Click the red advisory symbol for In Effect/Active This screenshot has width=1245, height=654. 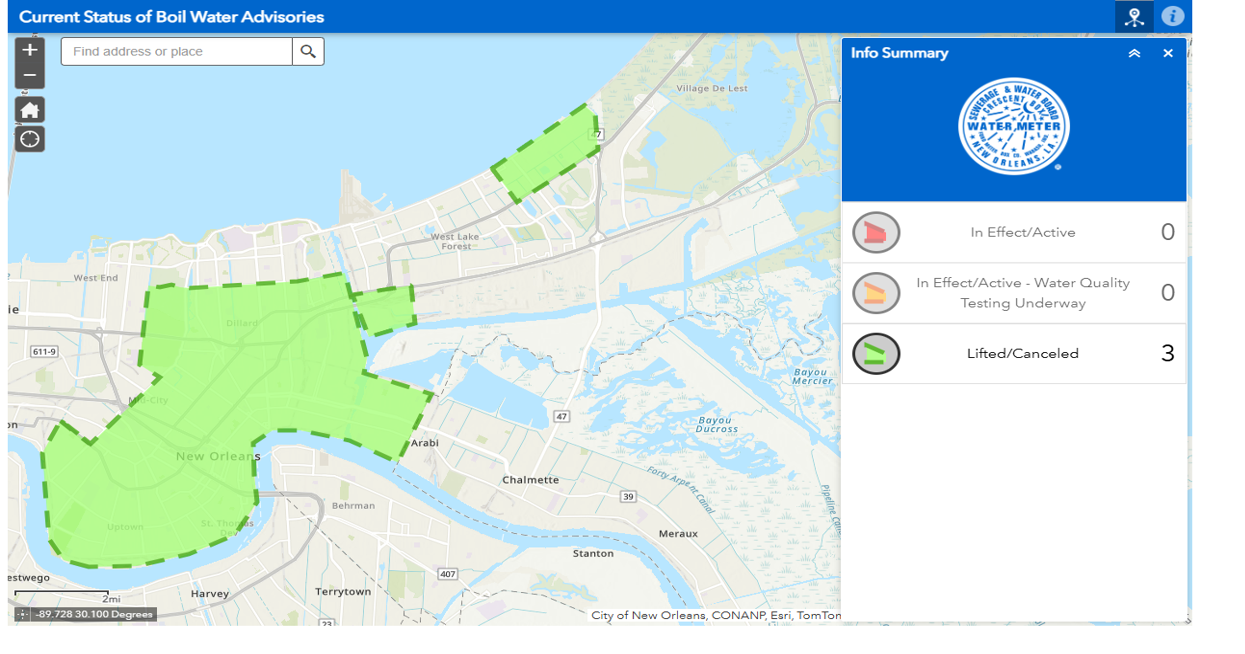[874, 232]
